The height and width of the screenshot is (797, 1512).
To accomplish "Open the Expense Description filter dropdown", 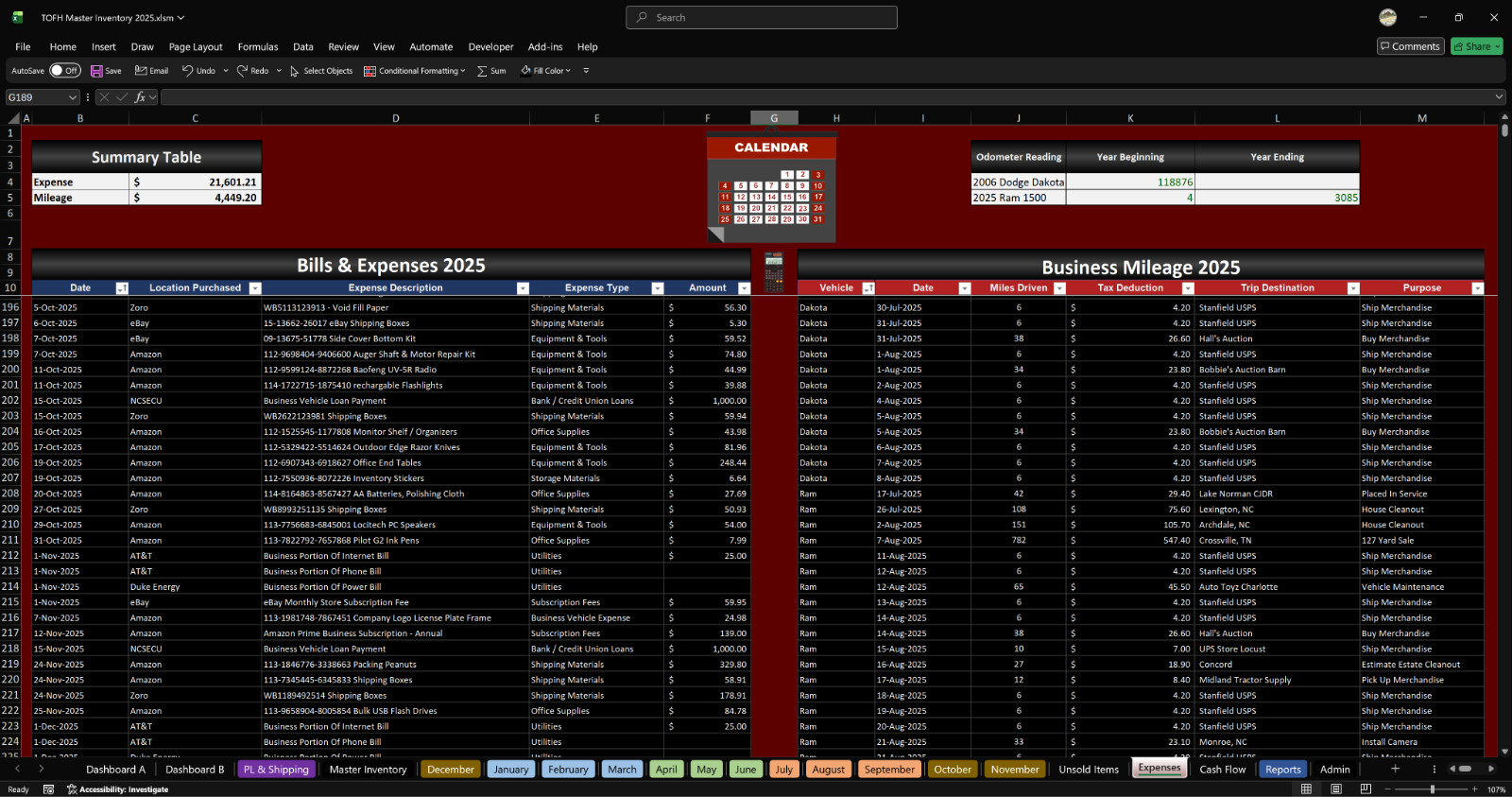I will click(523, 288).
